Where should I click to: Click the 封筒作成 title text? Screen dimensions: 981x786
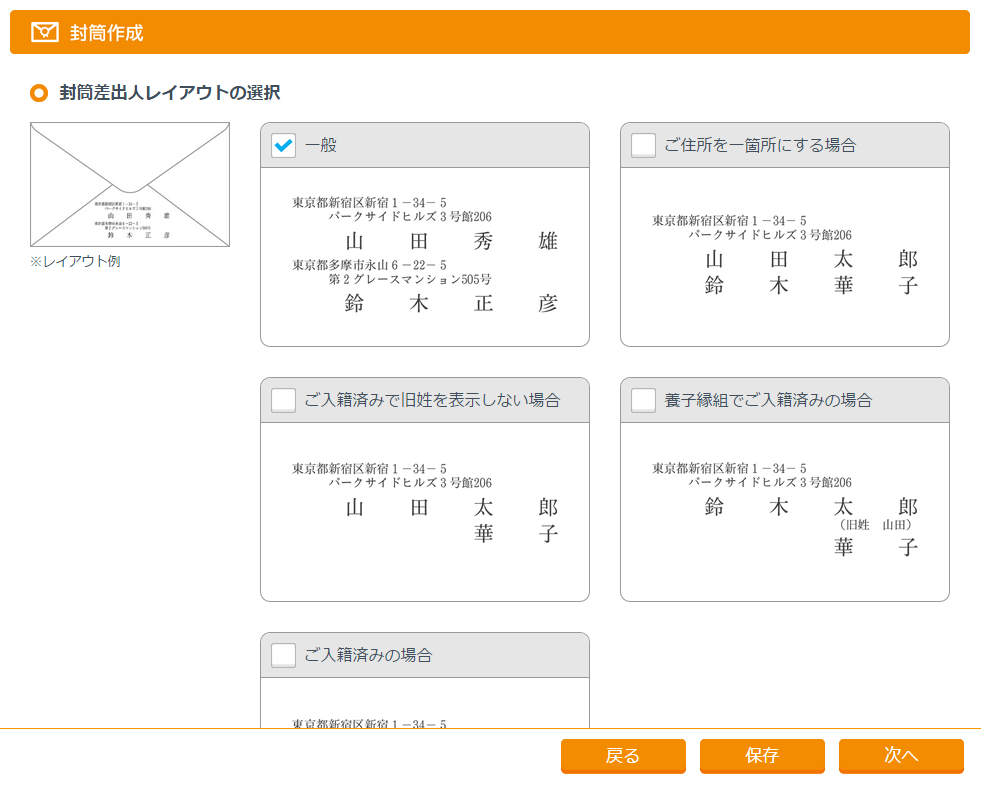pyautogui.click(x=107, y=33)
